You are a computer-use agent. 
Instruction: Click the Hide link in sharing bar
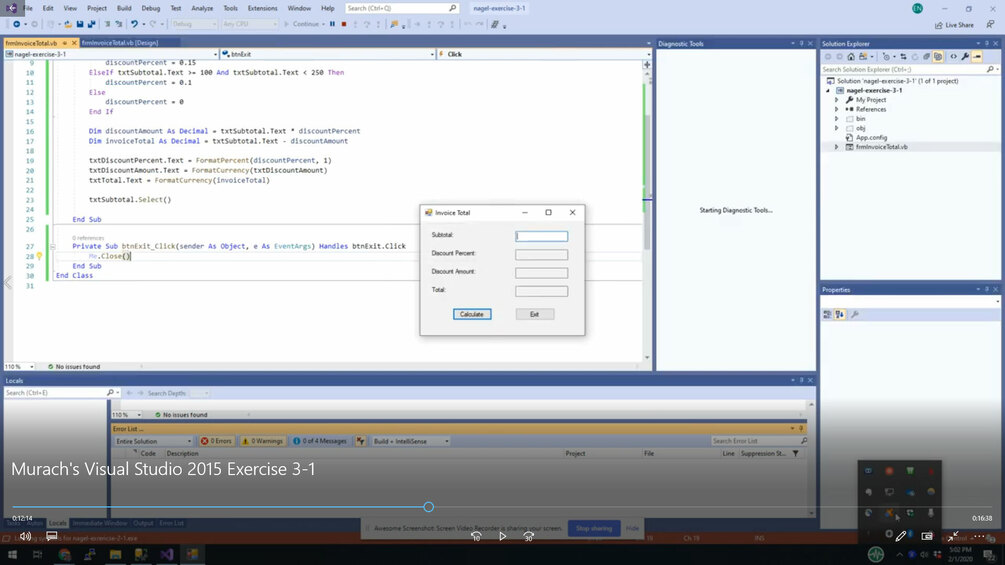click(x=632, y=528)
